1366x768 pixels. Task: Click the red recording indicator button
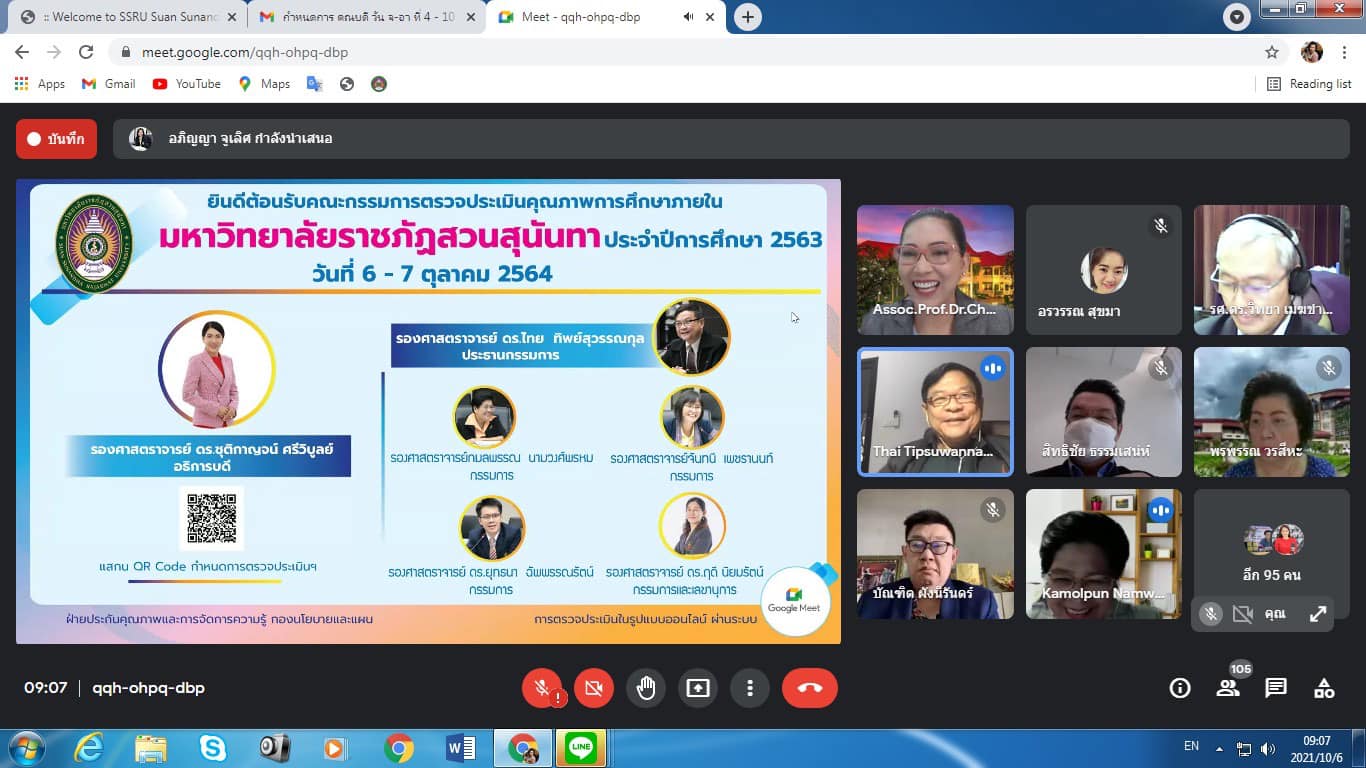[x=56, y=139]
